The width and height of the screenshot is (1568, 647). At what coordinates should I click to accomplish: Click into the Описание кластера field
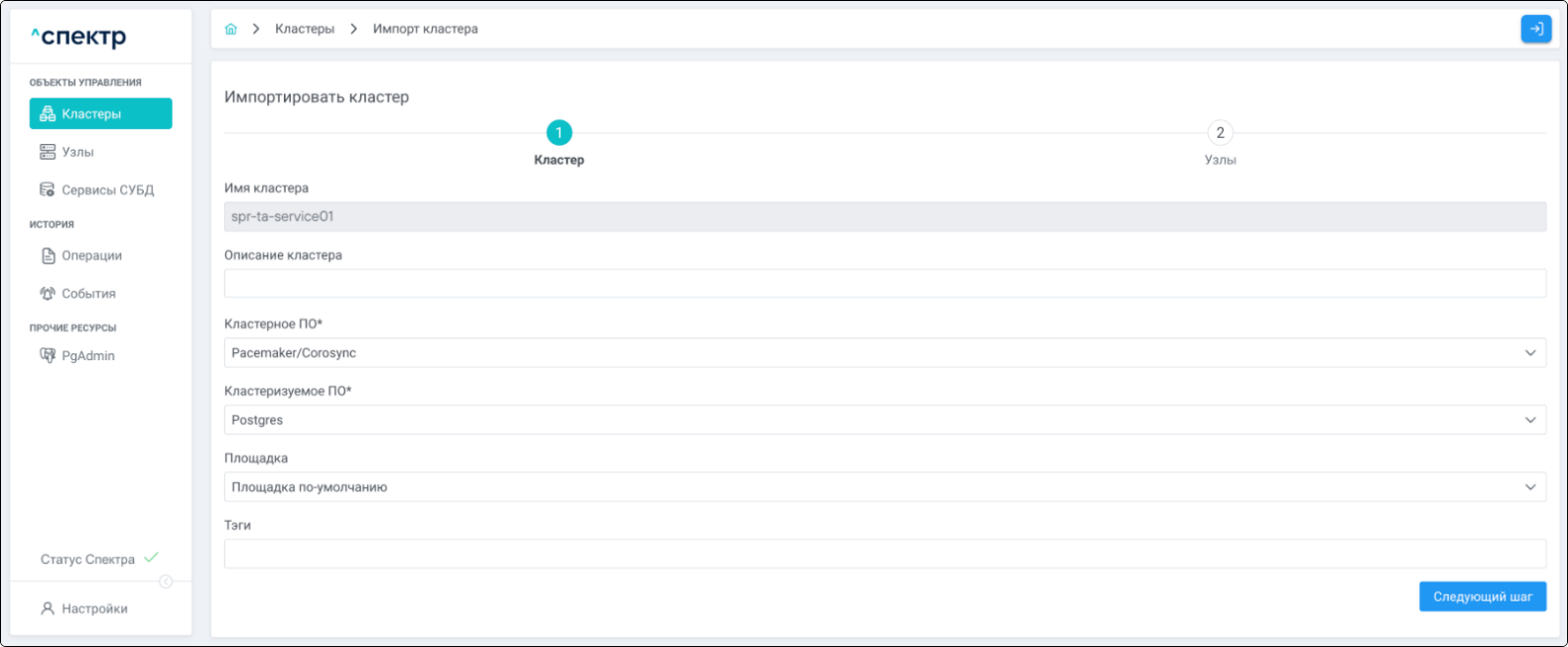884,284
